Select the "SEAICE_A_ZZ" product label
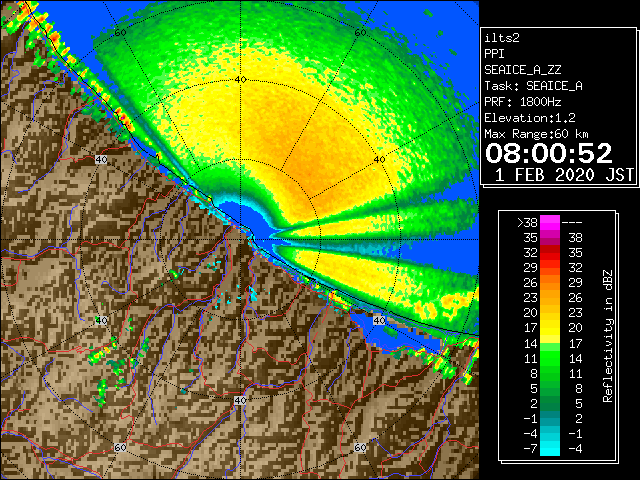The width and height of the screenshot is (640, 480). pos(523,70)
